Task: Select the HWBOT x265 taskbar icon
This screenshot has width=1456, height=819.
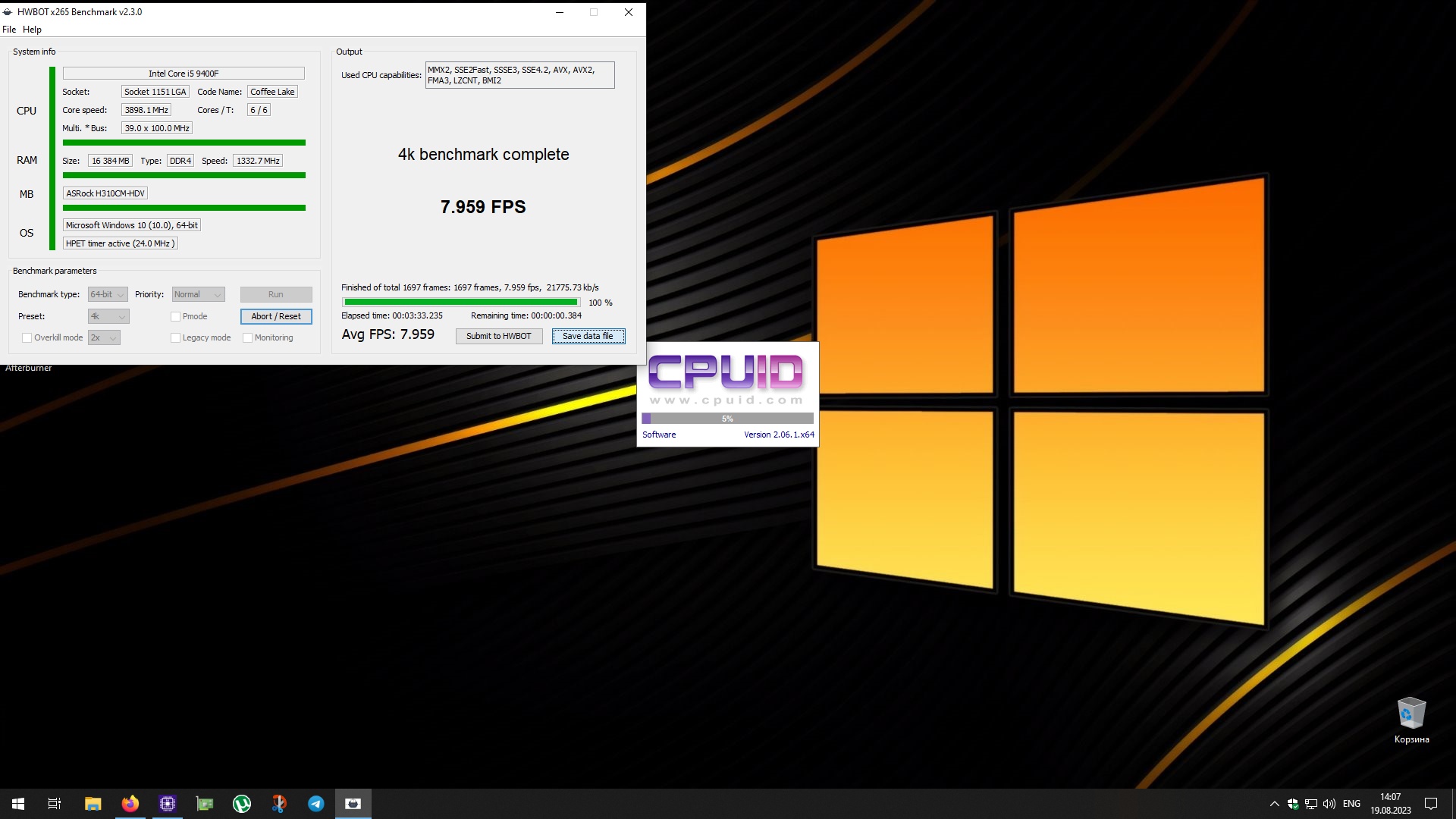Action: (353, 804)
